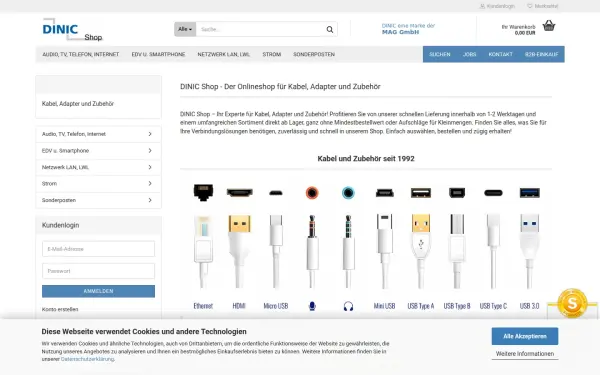
Task: Select the USB Type C port icon
Action: pyautogui.click(x=493, y=193)
